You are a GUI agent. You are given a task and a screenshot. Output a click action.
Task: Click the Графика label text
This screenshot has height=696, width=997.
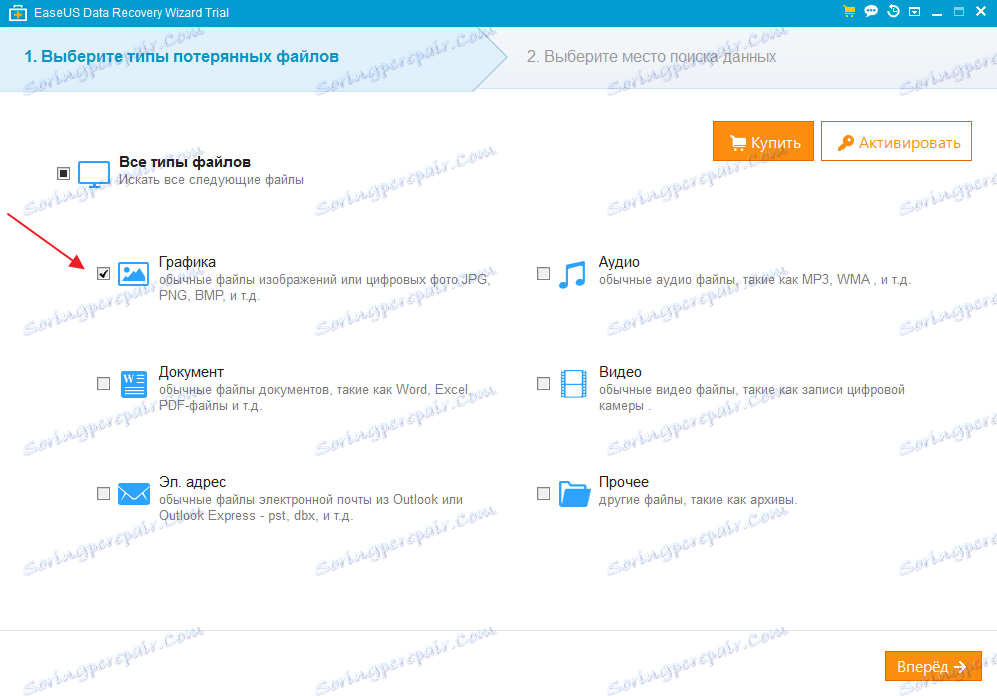pos(187,262)
